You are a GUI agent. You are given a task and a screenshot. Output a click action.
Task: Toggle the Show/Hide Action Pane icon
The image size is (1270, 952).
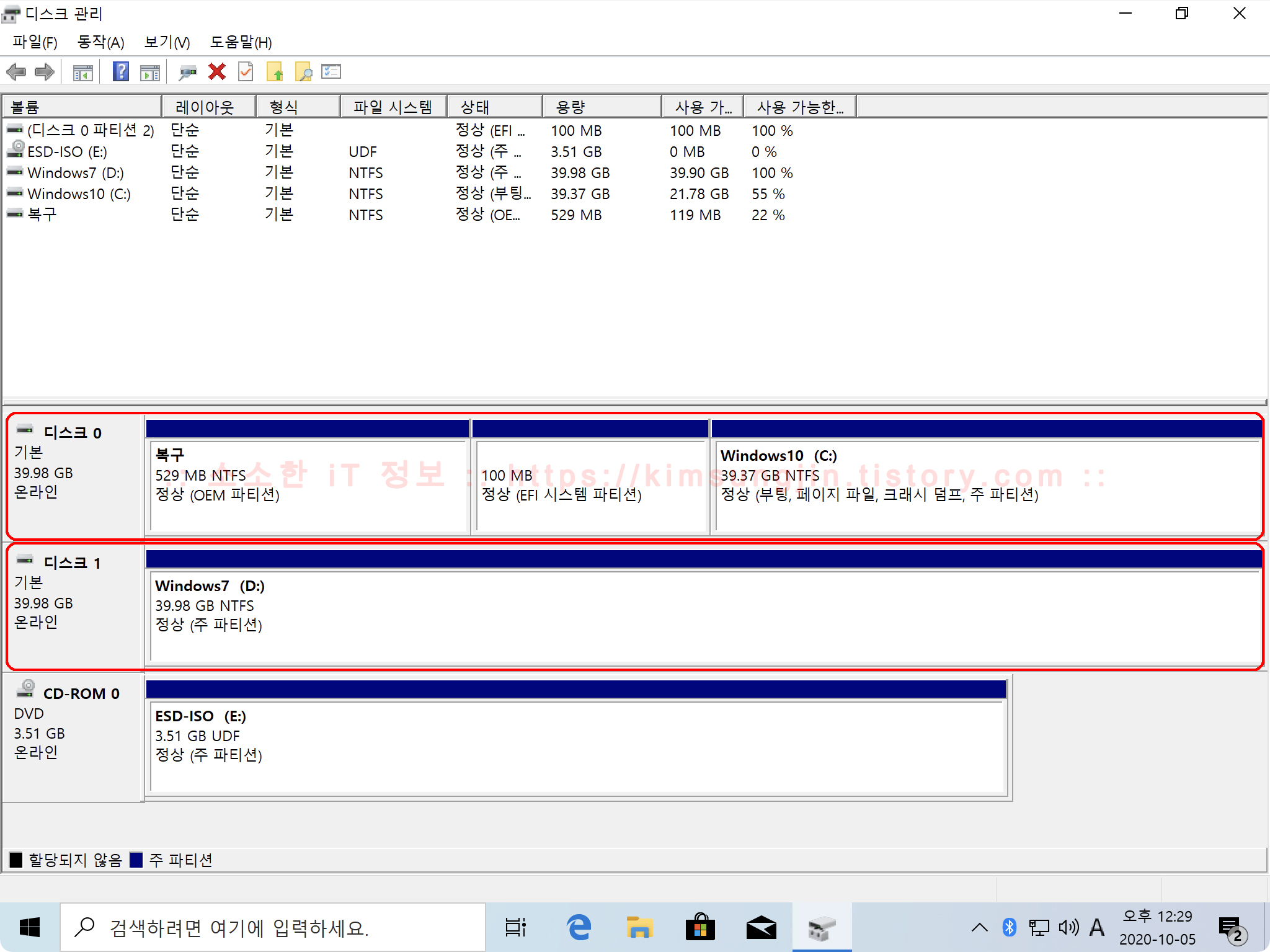pos(150,72)
